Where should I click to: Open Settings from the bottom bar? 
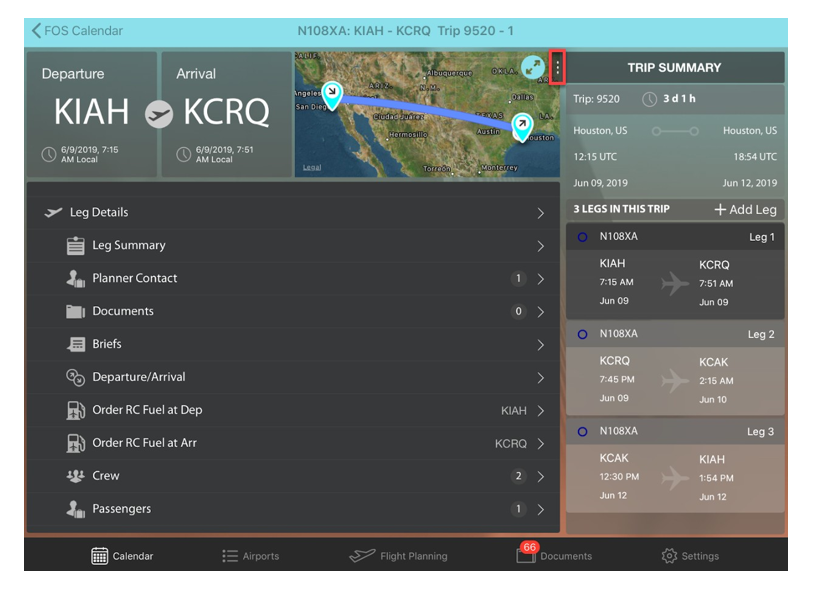(x=690, y=556)
